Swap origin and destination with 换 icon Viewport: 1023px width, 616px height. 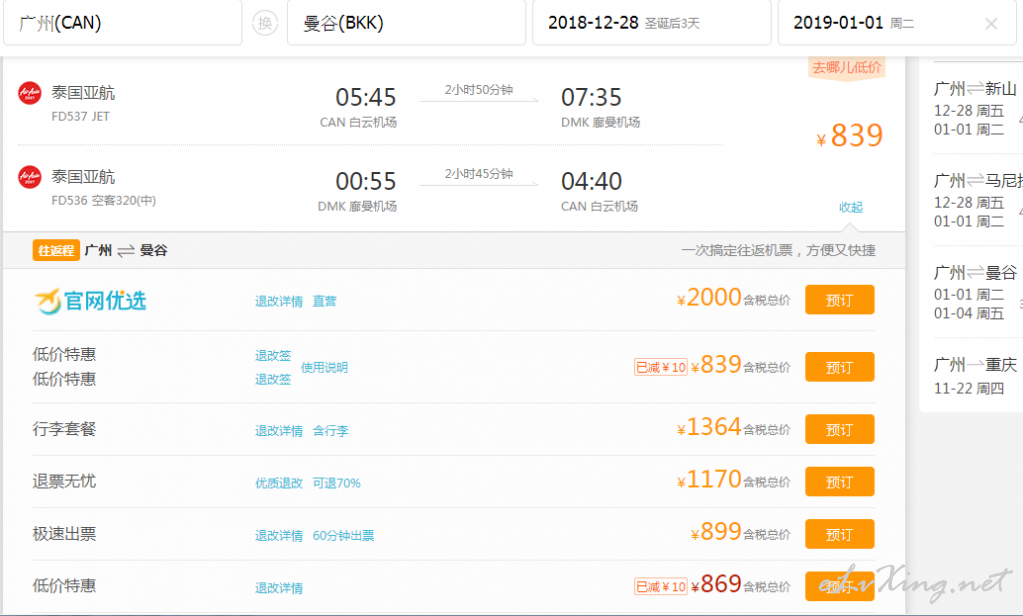[x=265, y=23]
